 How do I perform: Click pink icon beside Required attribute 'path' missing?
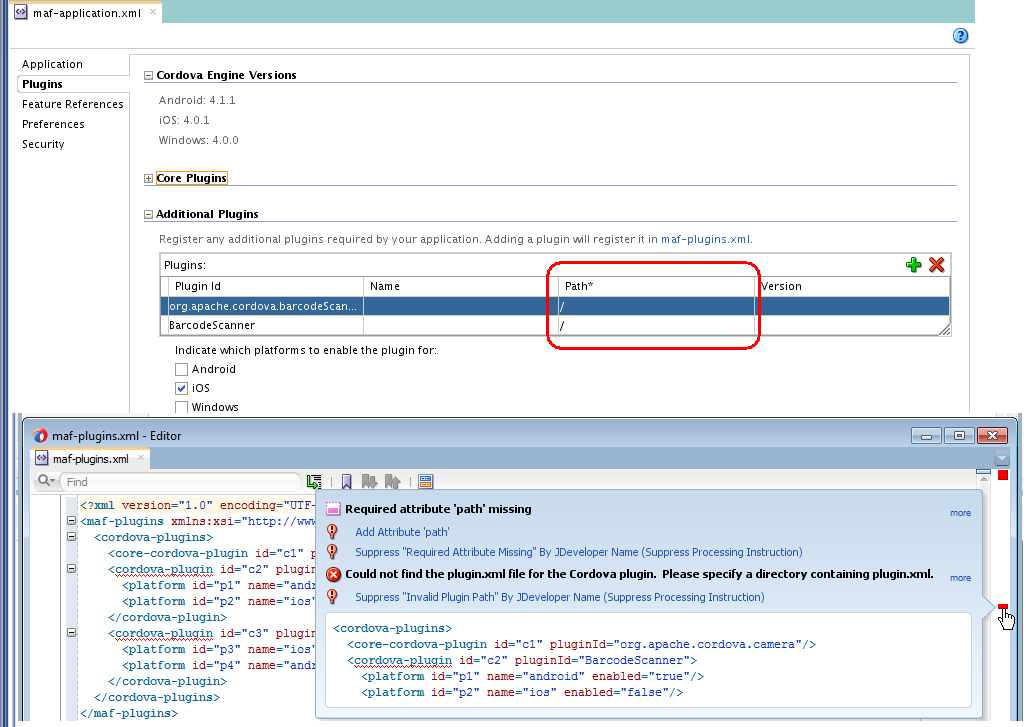(x=333, y=509)
